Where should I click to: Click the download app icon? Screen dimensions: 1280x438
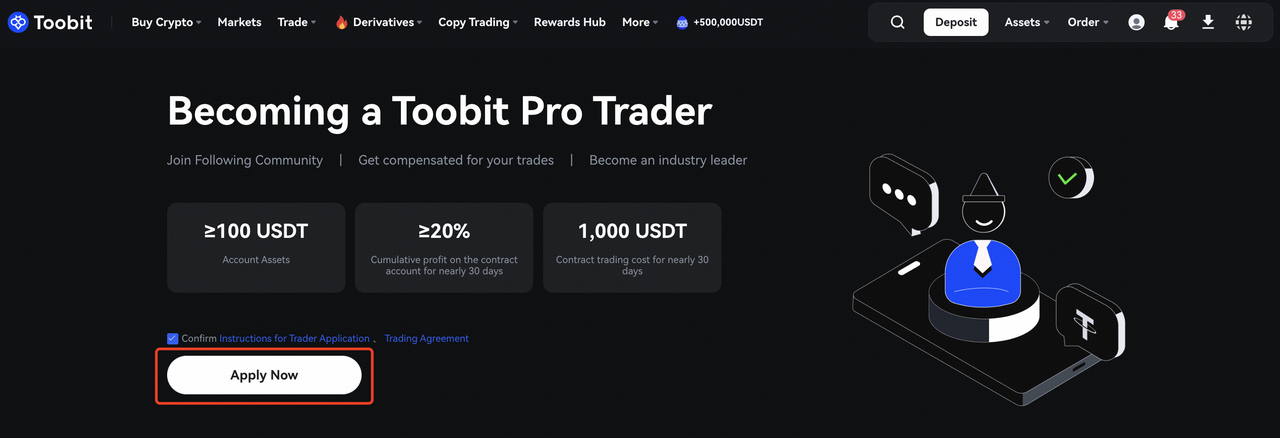[x=1208, y=22]
